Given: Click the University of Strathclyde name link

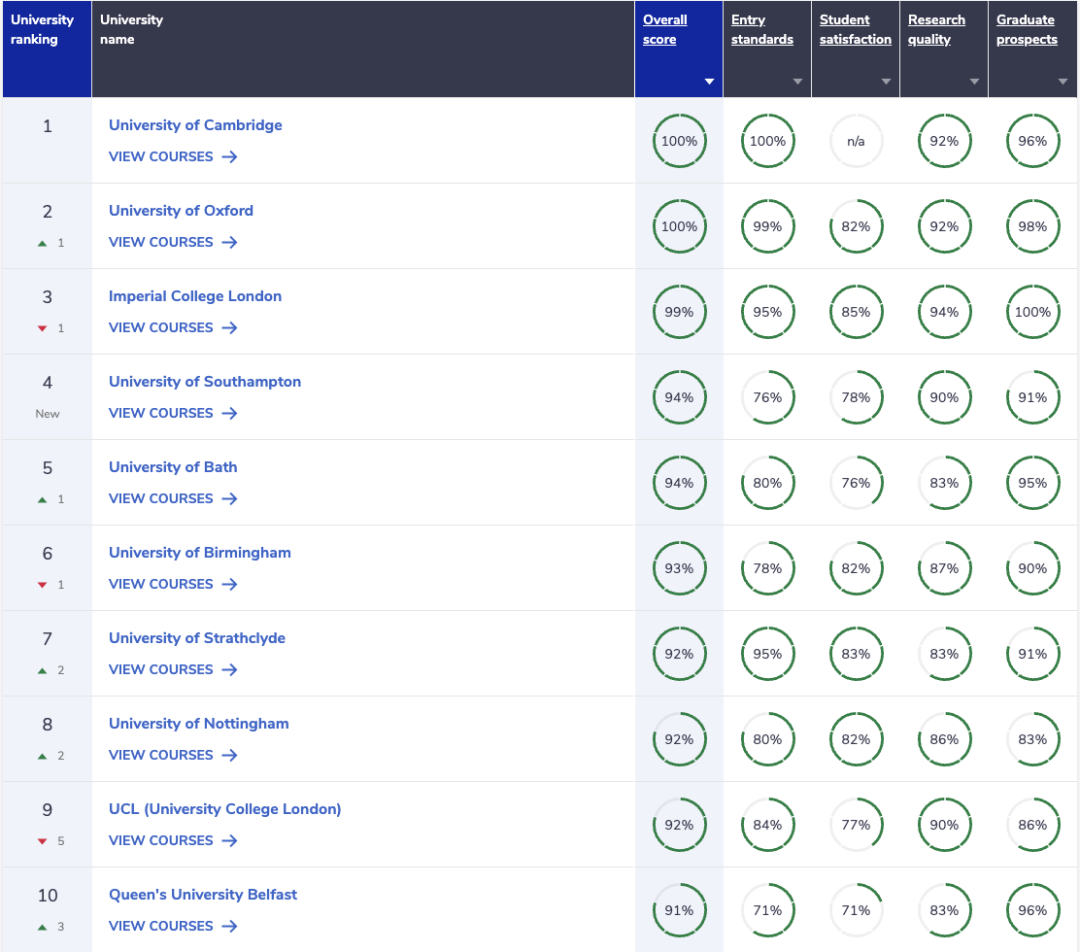Looking at the screenshot, I should click(197, 638).
